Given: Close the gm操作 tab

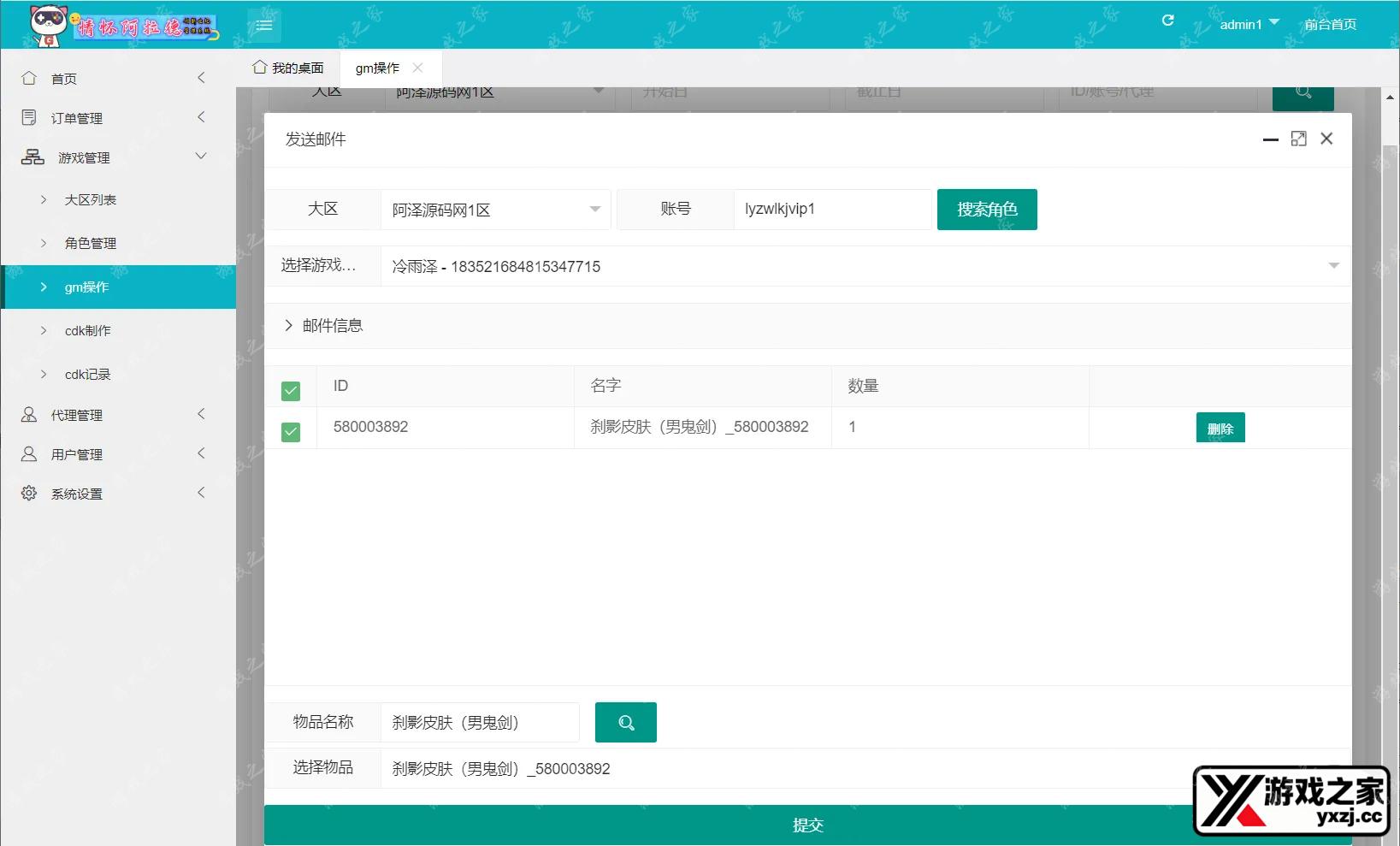Looking at the screenshot, I should point(417,68).
